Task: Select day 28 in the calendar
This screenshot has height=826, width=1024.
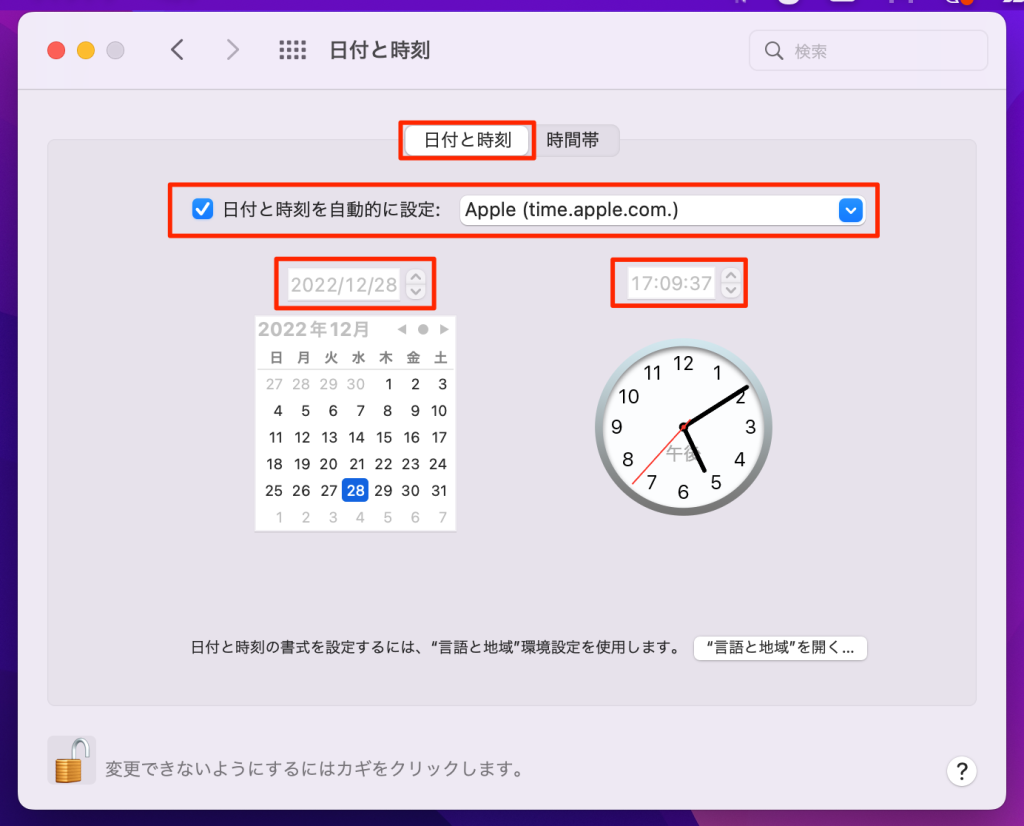Action: [x=355, y=490]
